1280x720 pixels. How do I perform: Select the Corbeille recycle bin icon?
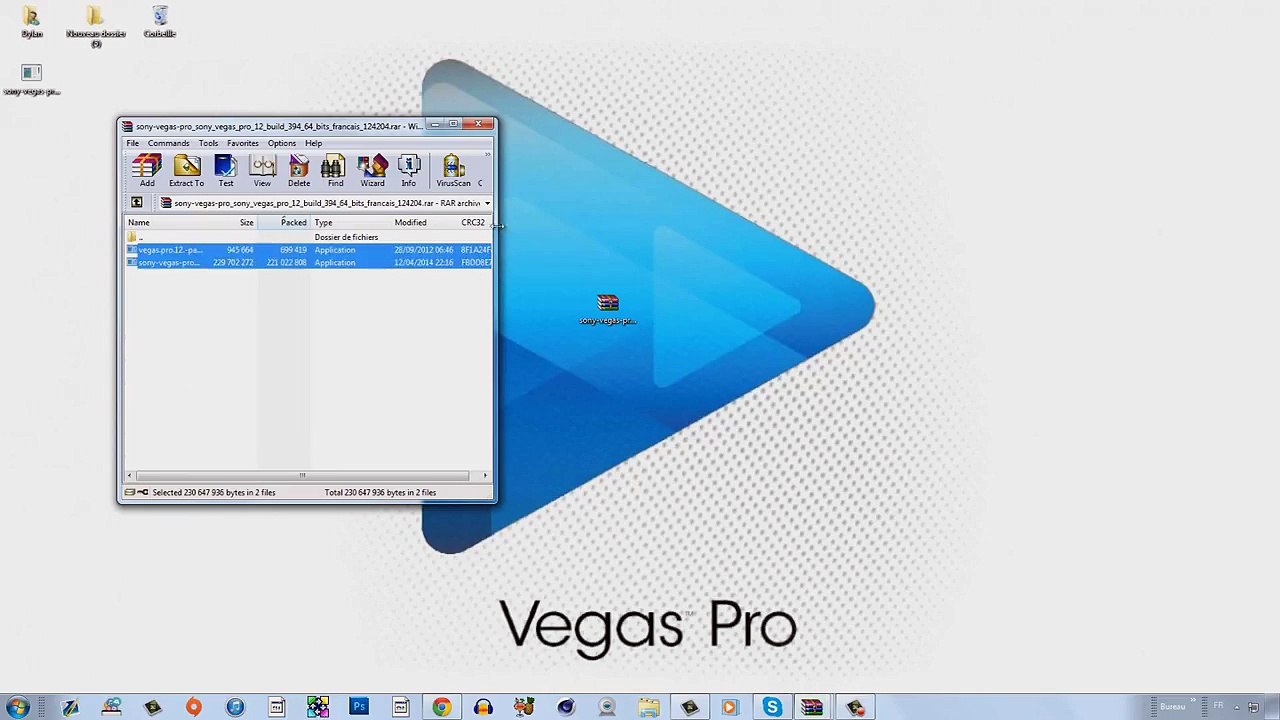(160, 22)
